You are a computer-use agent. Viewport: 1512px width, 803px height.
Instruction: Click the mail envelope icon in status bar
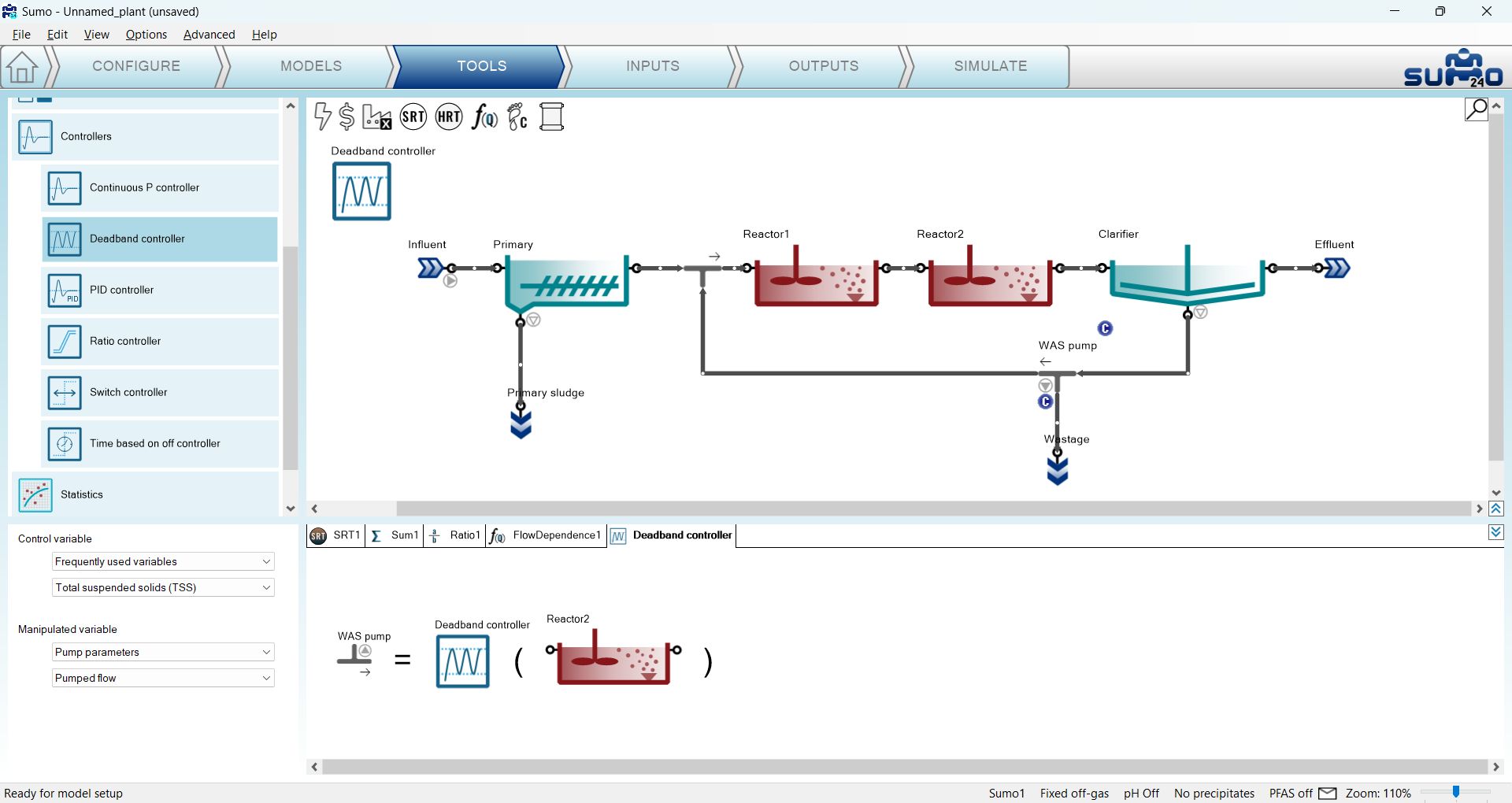click(1328, 793)
